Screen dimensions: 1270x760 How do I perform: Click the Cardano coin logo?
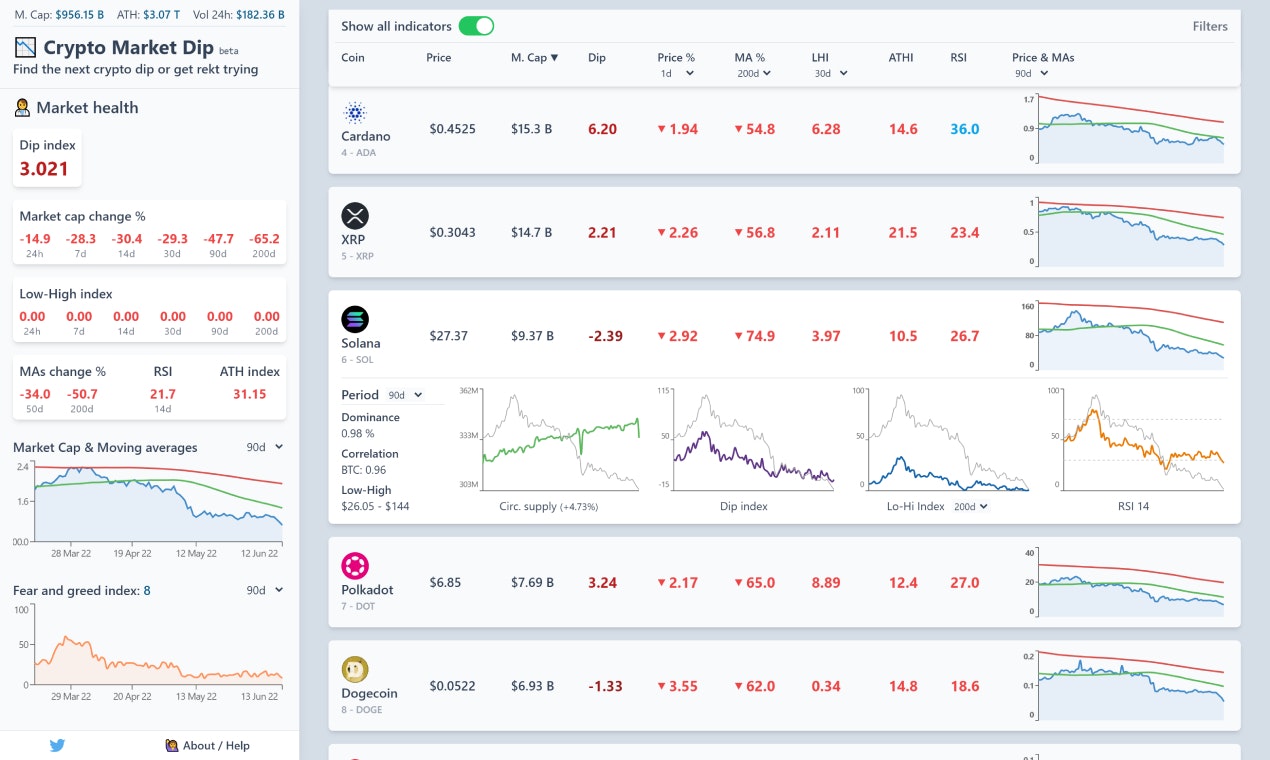tap(355, 112)
